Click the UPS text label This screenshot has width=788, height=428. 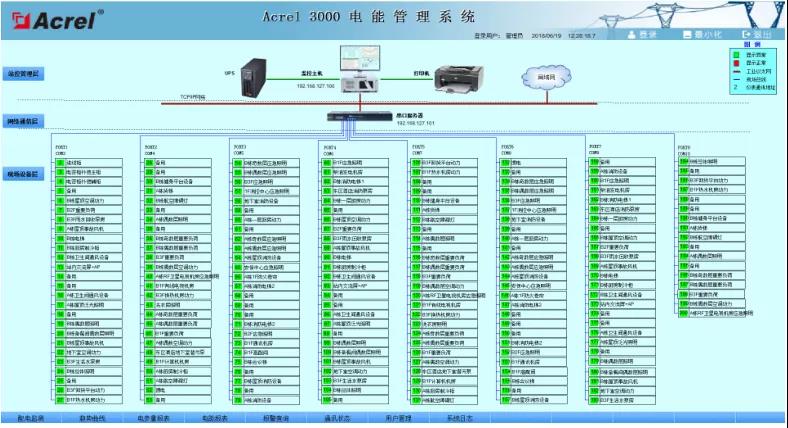click(x=230, y=73)
